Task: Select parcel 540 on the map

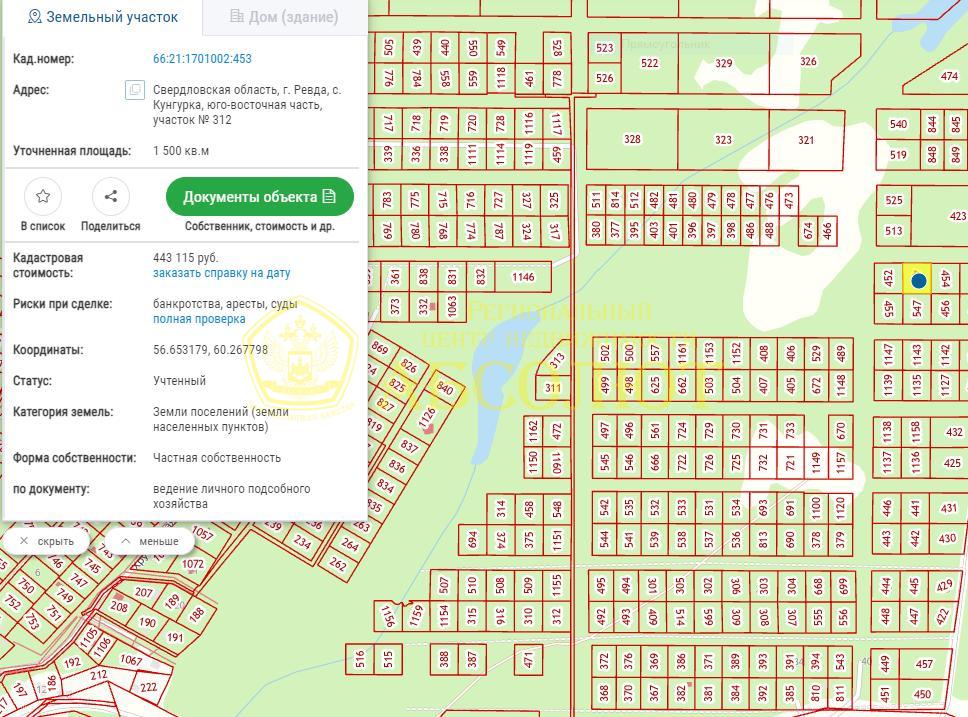Action: pyautogui.click(x=898, y=124)
